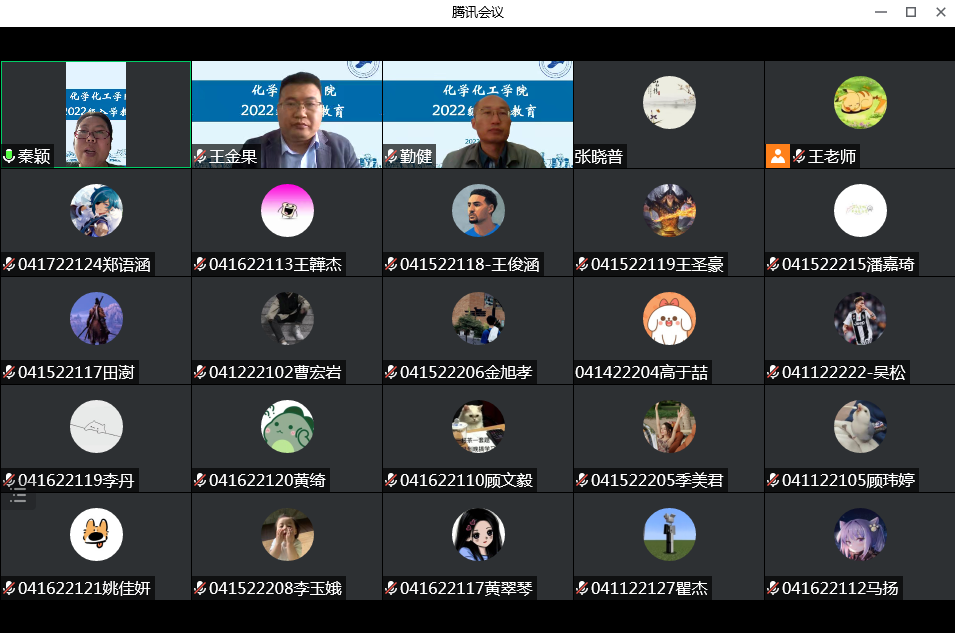Open the list icon at the left edge
Screen dimensions: 955x633
pos(18,495)
